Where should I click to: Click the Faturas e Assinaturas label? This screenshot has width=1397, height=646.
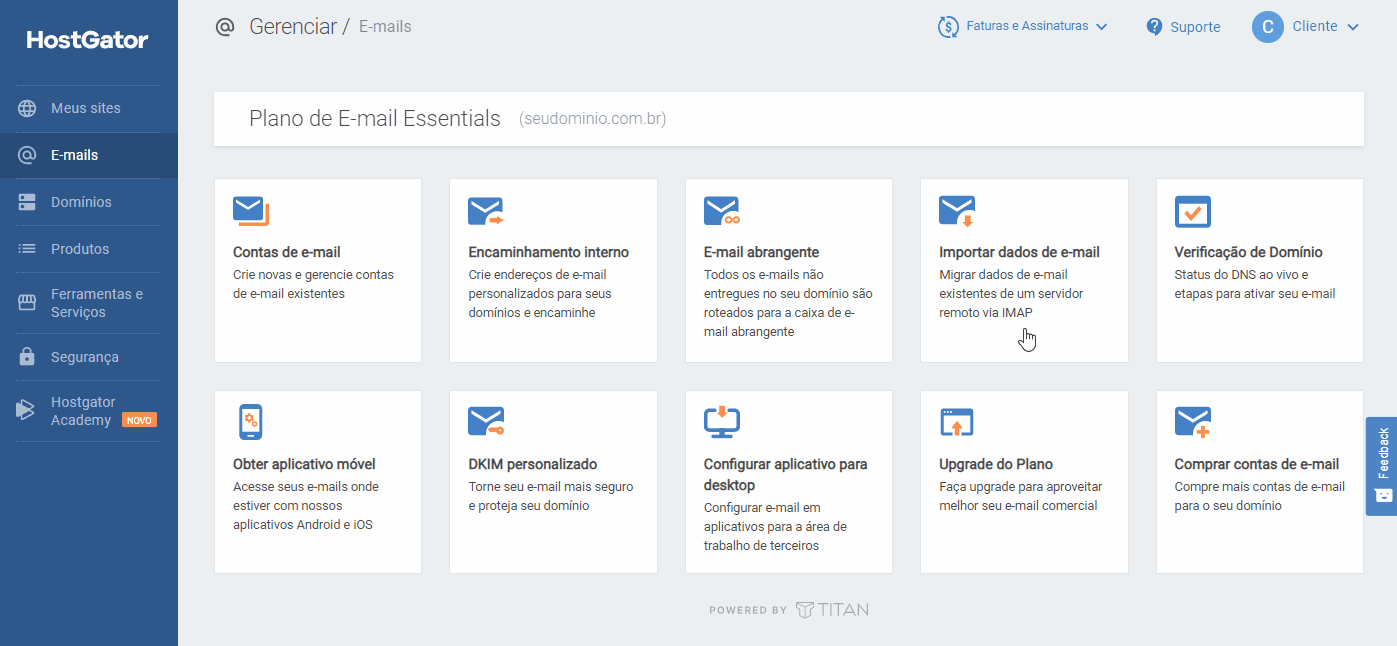pos(1027,27)
